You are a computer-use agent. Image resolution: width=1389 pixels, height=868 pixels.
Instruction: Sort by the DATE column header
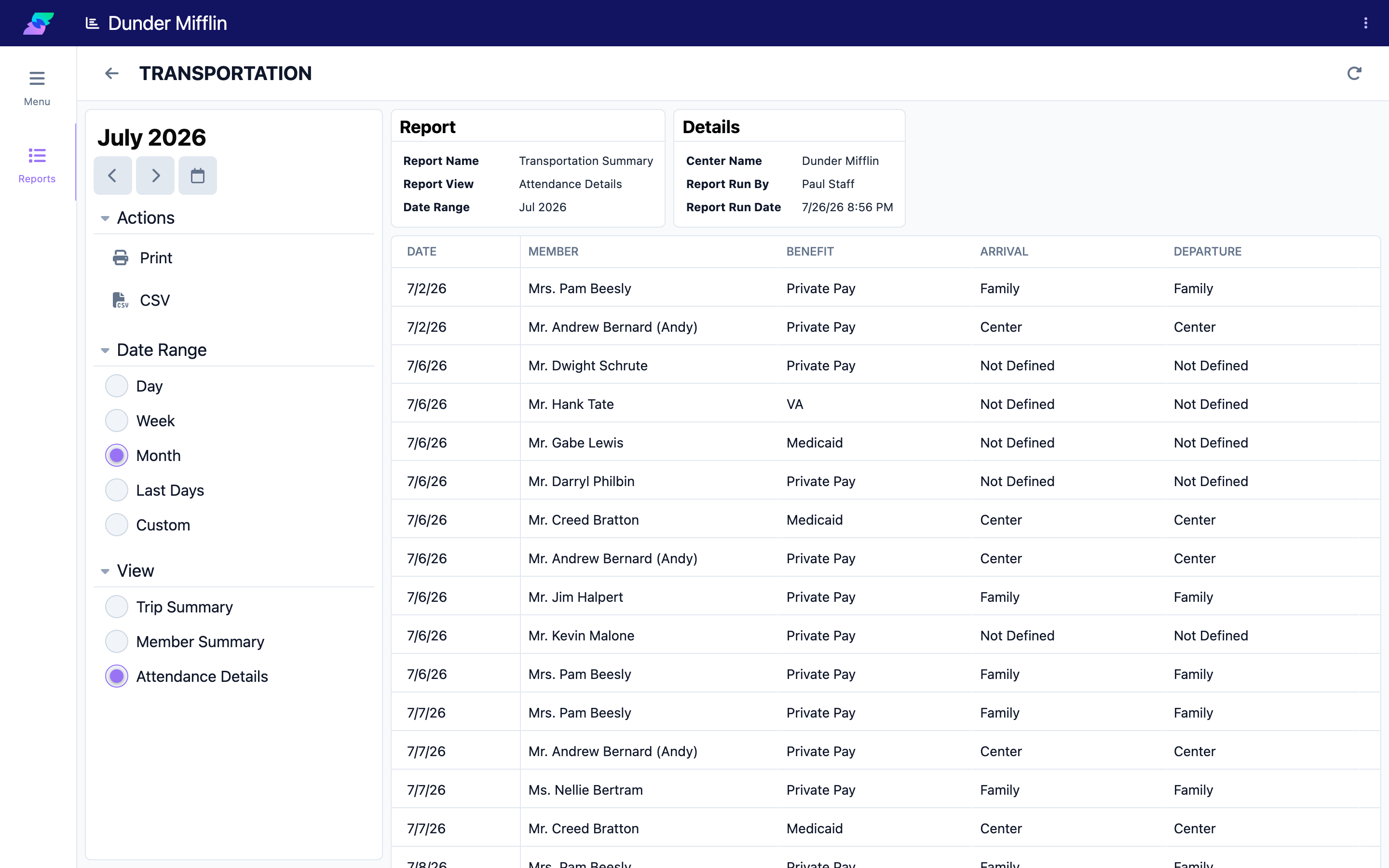[422, 251]
